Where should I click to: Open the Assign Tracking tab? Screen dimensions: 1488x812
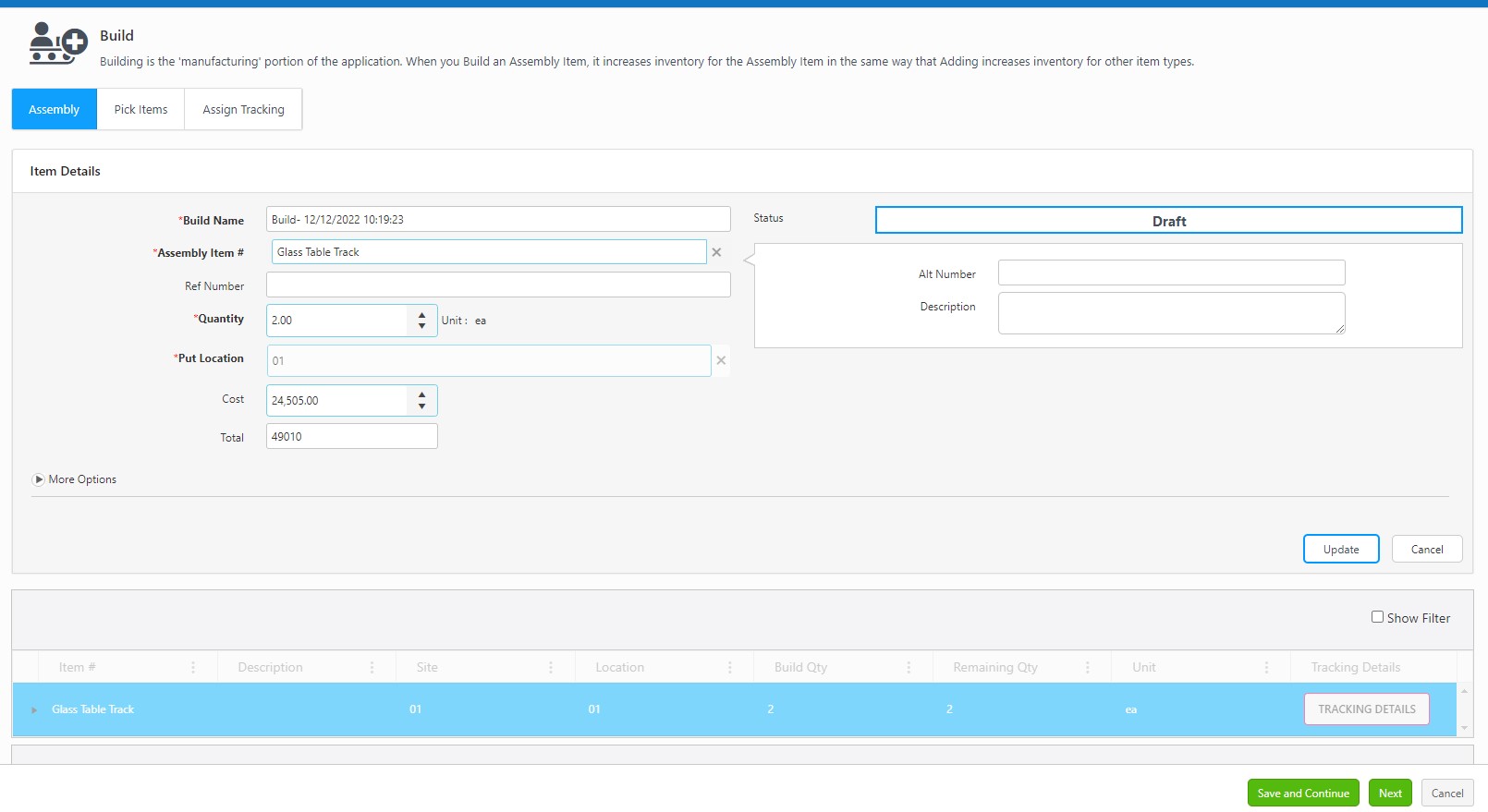coord(243,109)
